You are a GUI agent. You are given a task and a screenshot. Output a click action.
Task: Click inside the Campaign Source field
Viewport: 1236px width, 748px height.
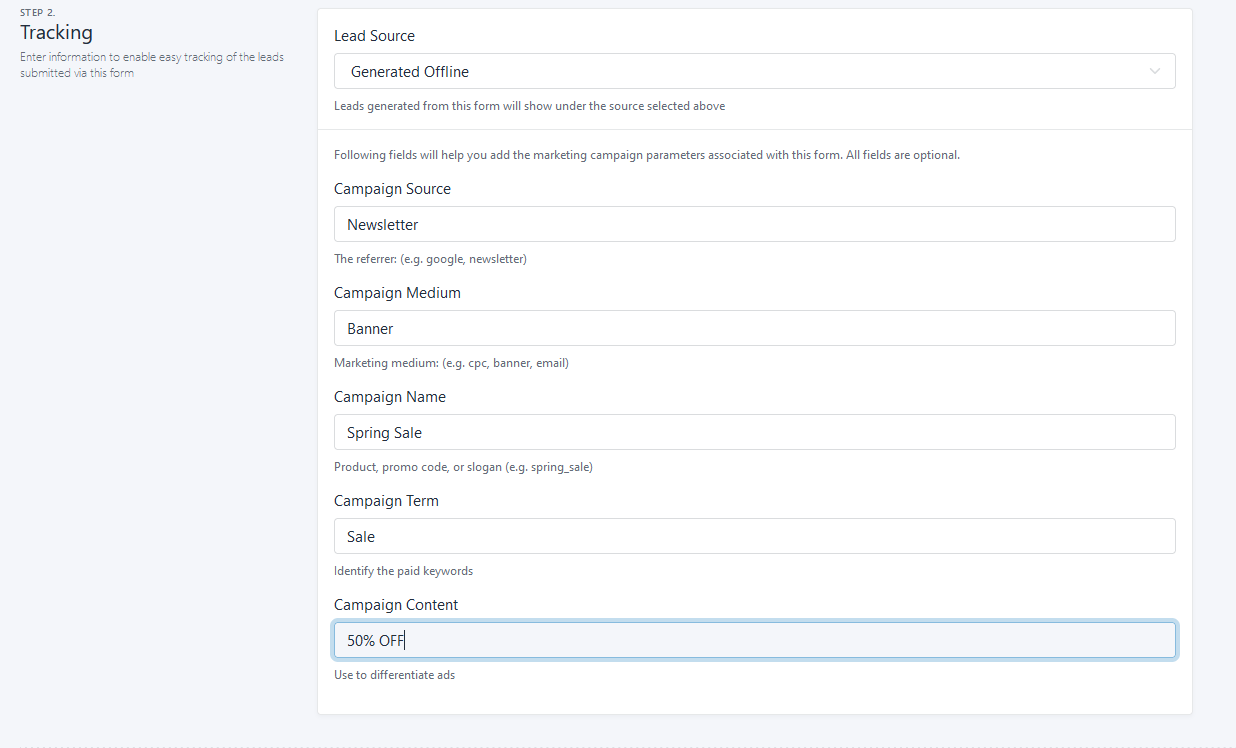(x=754, y=224)
